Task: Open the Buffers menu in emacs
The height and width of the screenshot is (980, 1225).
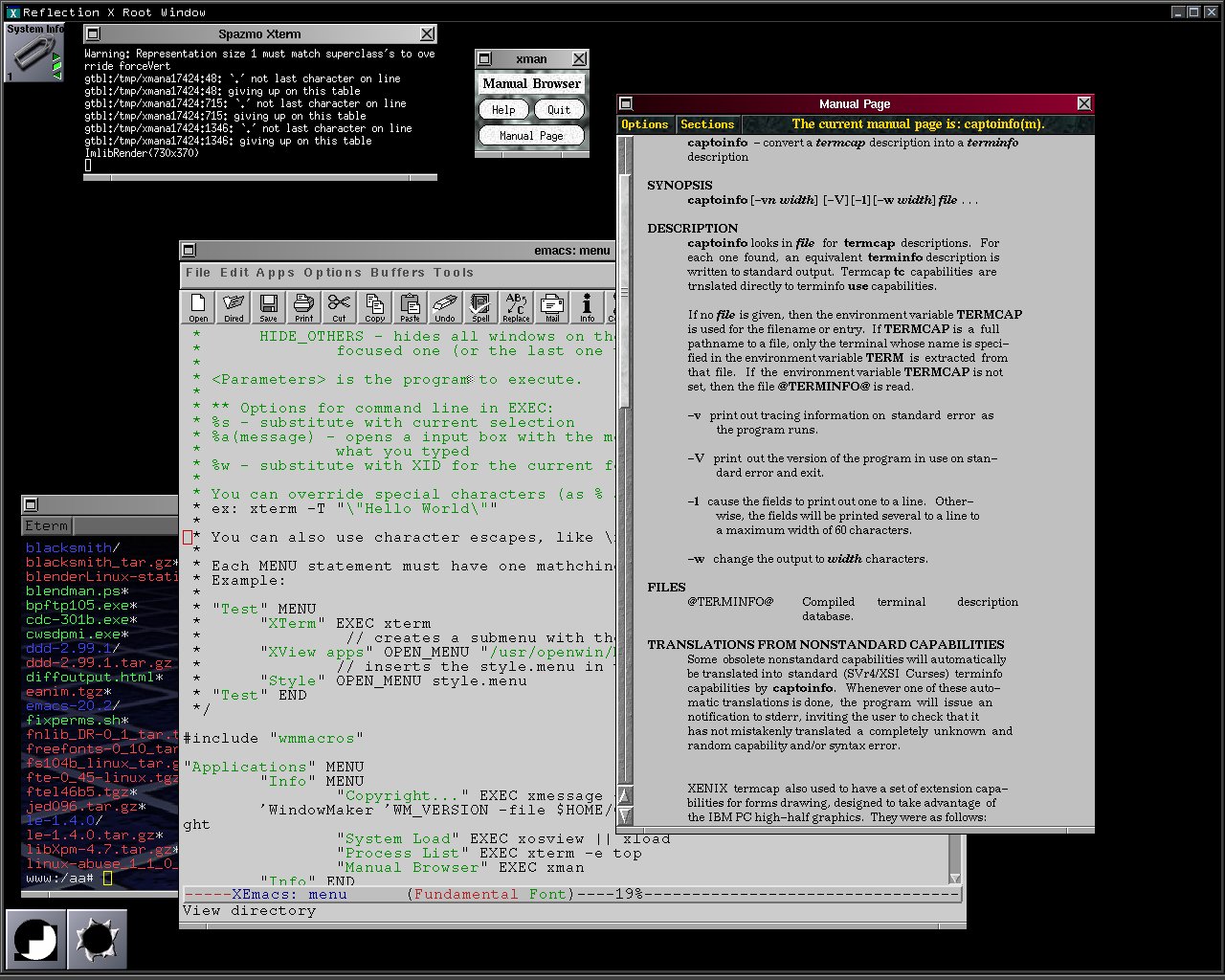Action: click(397, 273)
